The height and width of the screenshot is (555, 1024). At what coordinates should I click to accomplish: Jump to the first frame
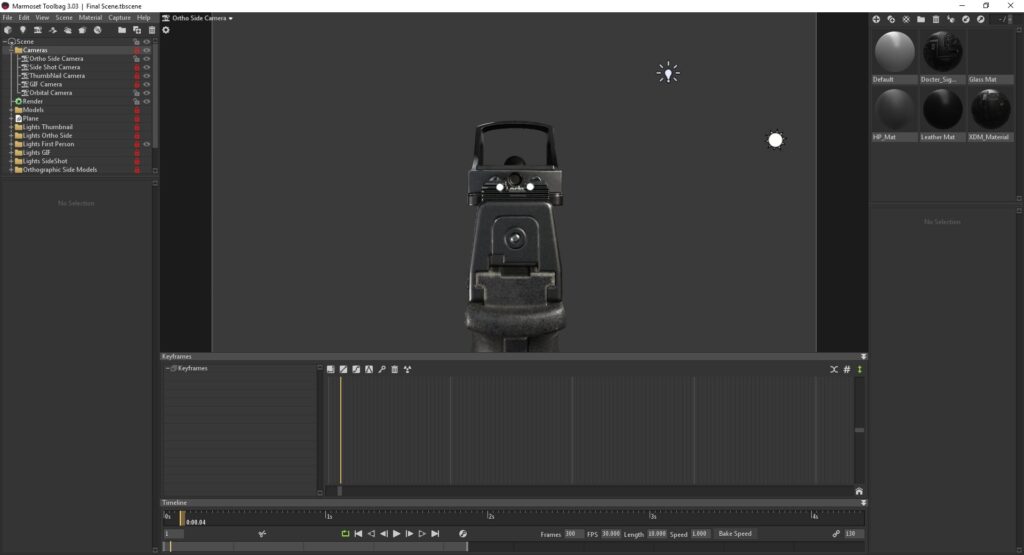[x=359, y=533]
